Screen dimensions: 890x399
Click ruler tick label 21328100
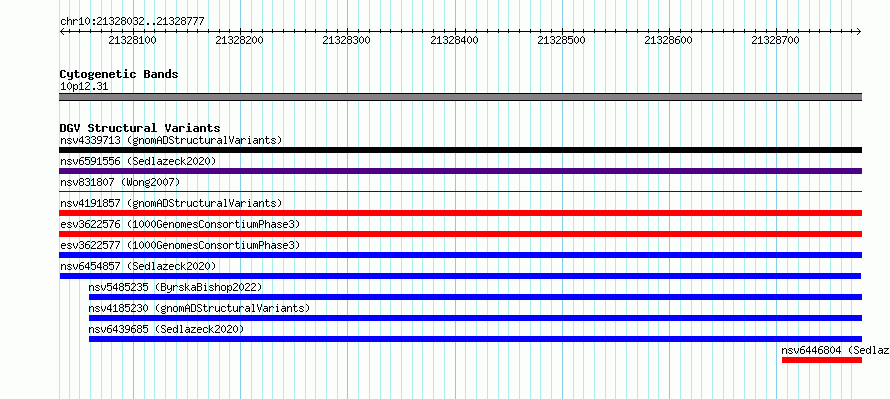tap(132, 40)
